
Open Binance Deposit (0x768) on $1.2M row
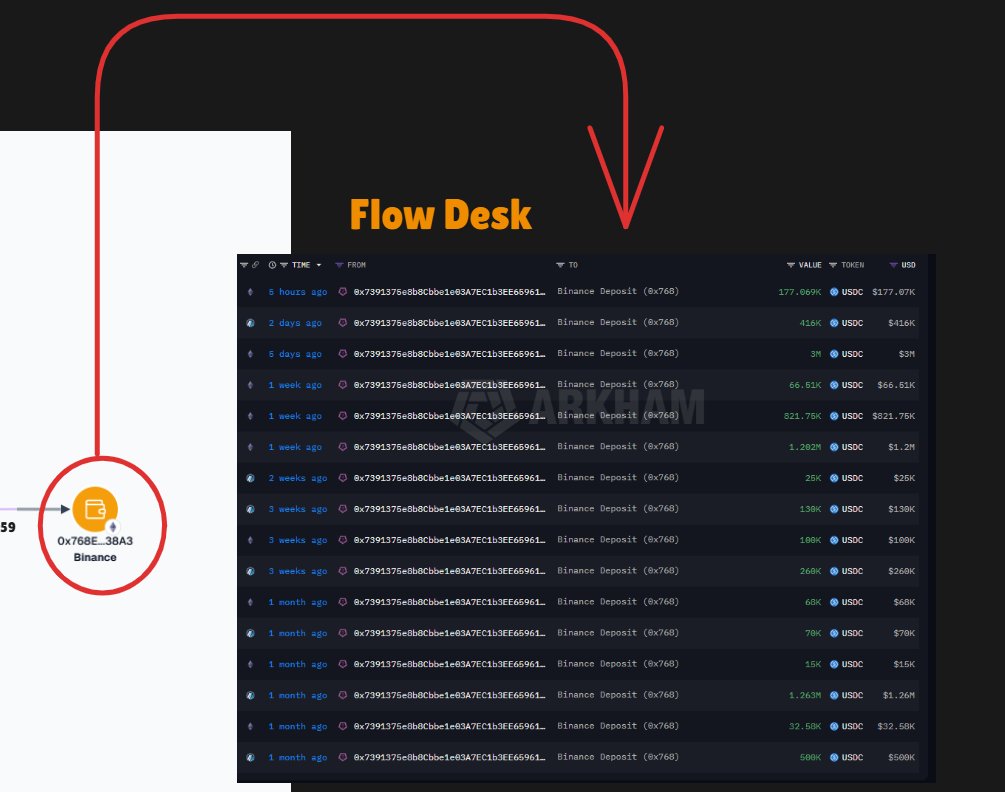618,446
